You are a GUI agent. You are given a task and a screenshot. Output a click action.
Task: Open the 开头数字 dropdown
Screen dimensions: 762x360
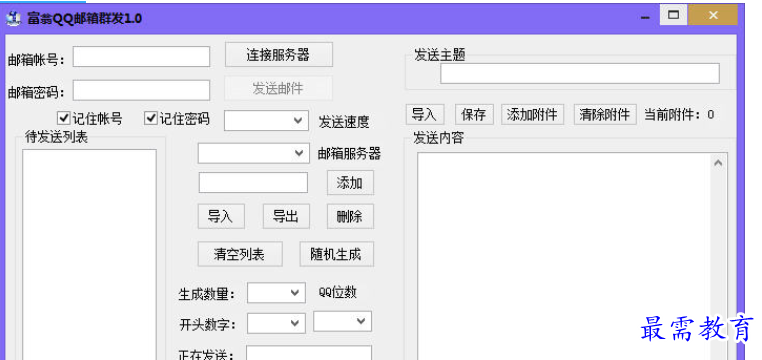[276, 324]
